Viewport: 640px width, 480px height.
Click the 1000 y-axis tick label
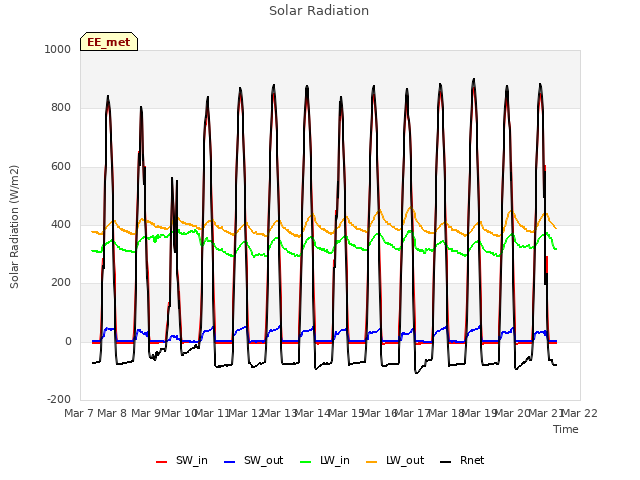coord(58,49)
